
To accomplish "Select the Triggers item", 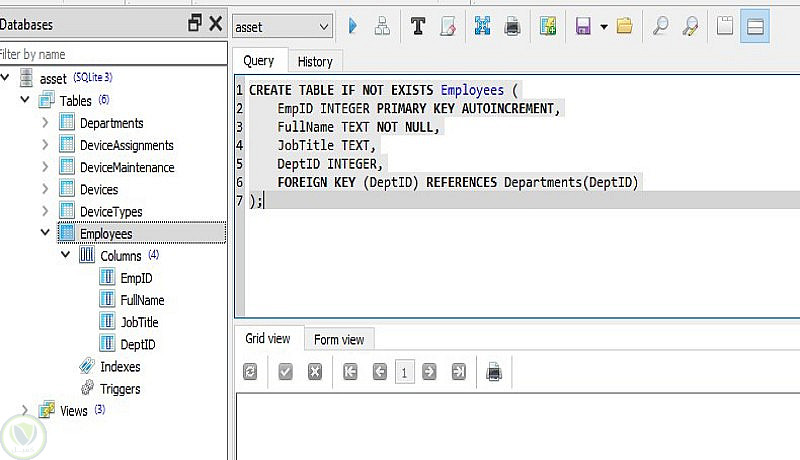I will tap(120, 389).
